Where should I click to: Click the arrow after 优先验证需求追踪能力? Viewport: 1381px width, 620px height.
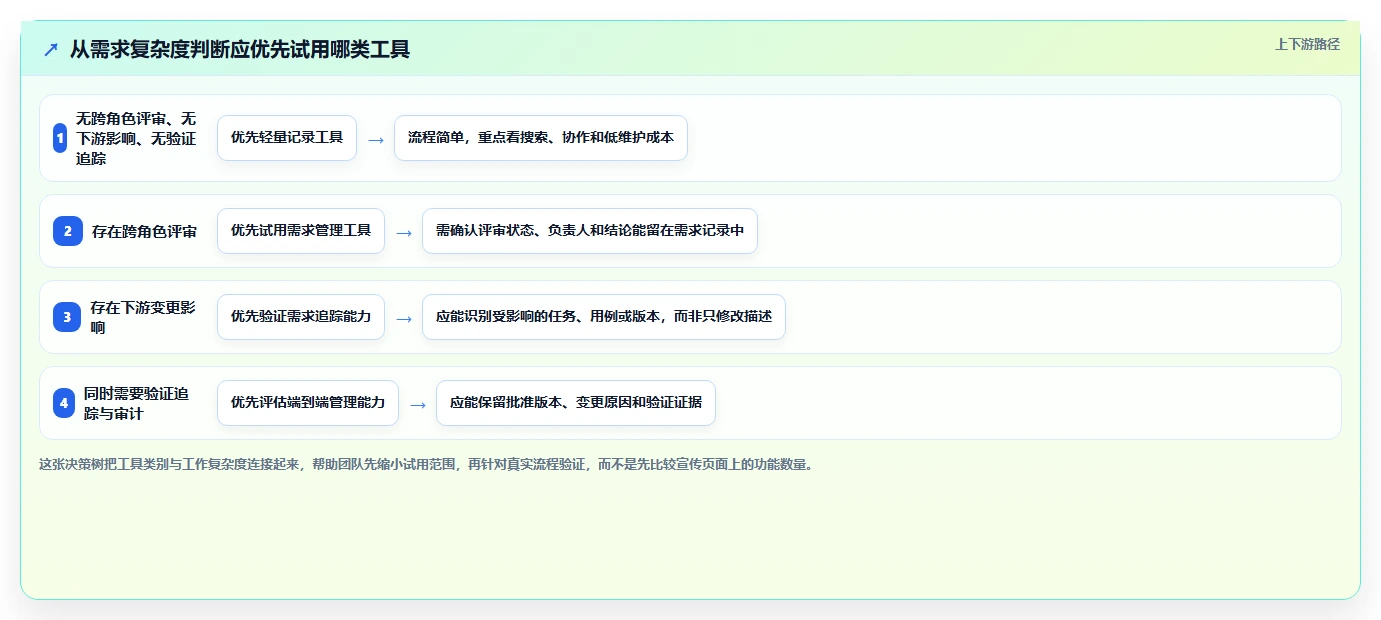(x=404, y=319)
